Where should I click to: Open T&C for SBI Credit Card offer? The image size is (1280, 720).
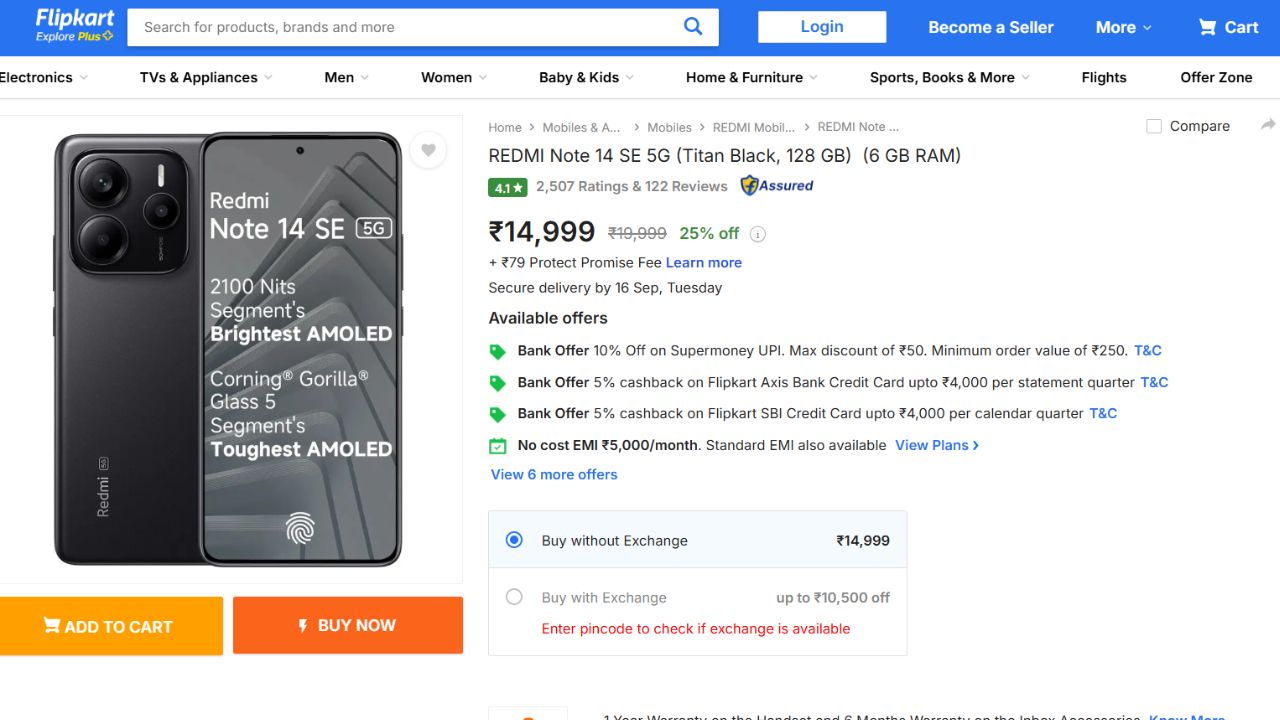pos(1103,413)
